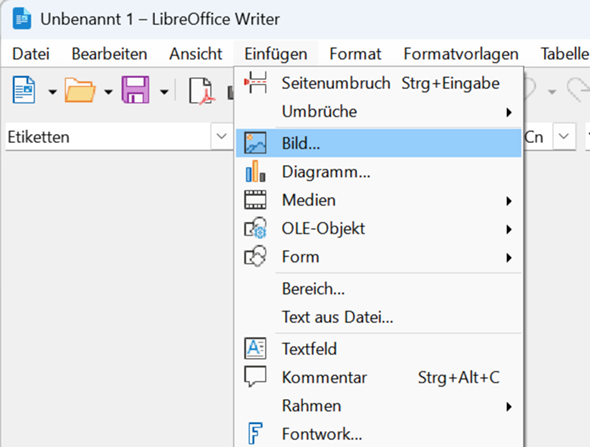Open the Bearbeiten menu

click(x=109, y=54)
